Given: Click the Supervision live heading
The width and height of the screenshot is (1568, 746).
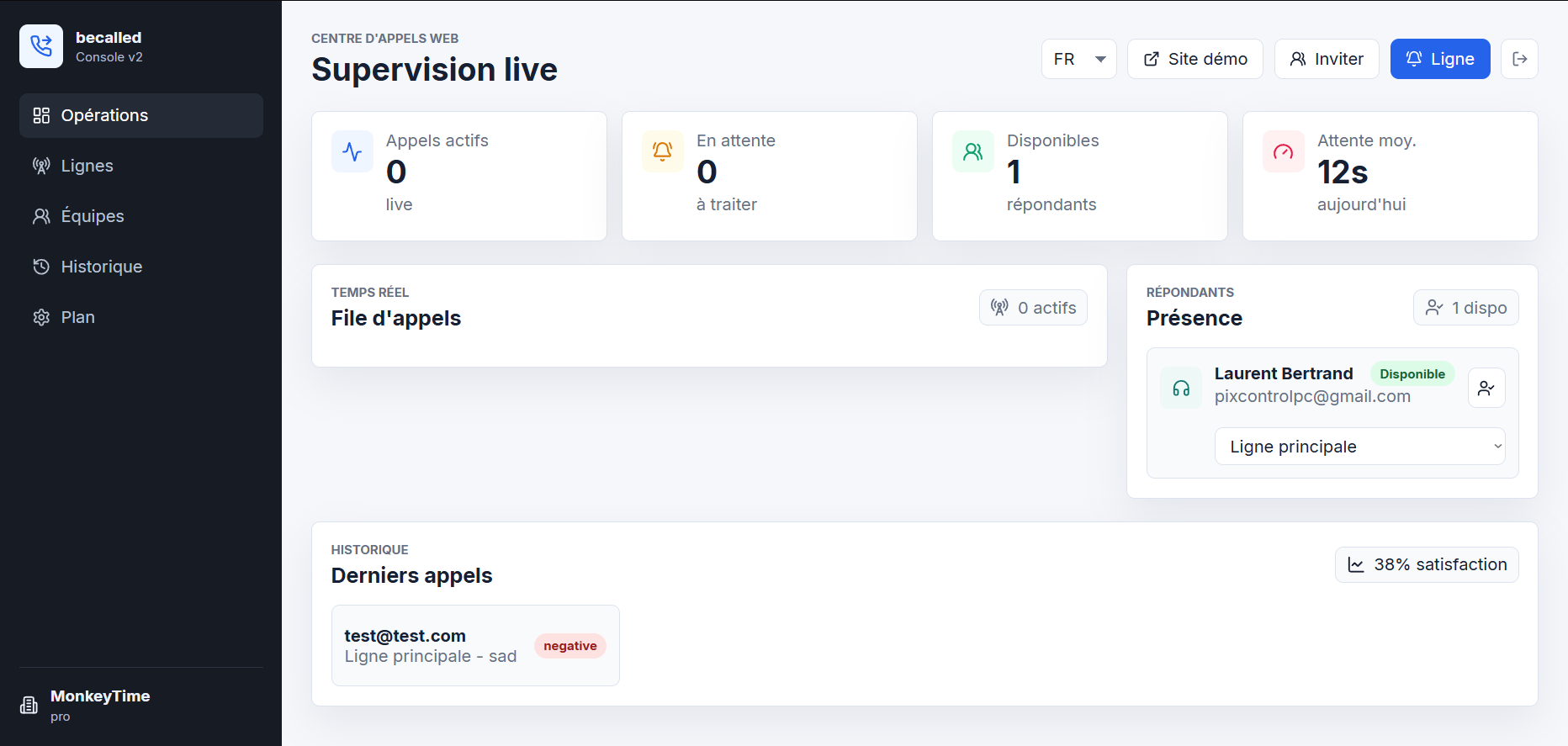Looking at the screenshot, I should click(434, 70).
